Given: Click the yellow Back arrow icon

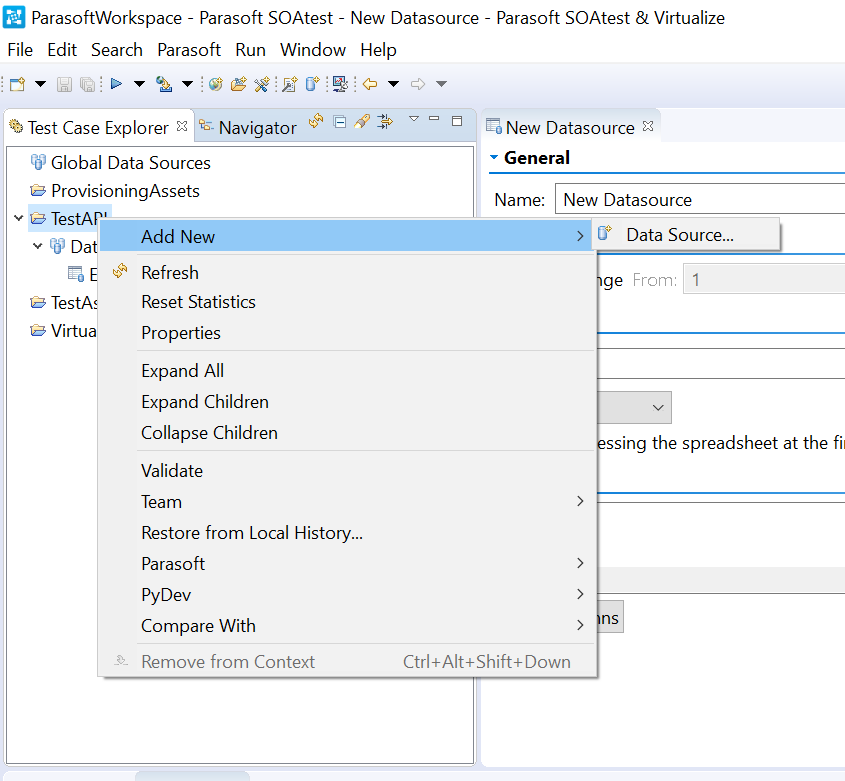Looking at the screenshot, I should tap(370, 84).
